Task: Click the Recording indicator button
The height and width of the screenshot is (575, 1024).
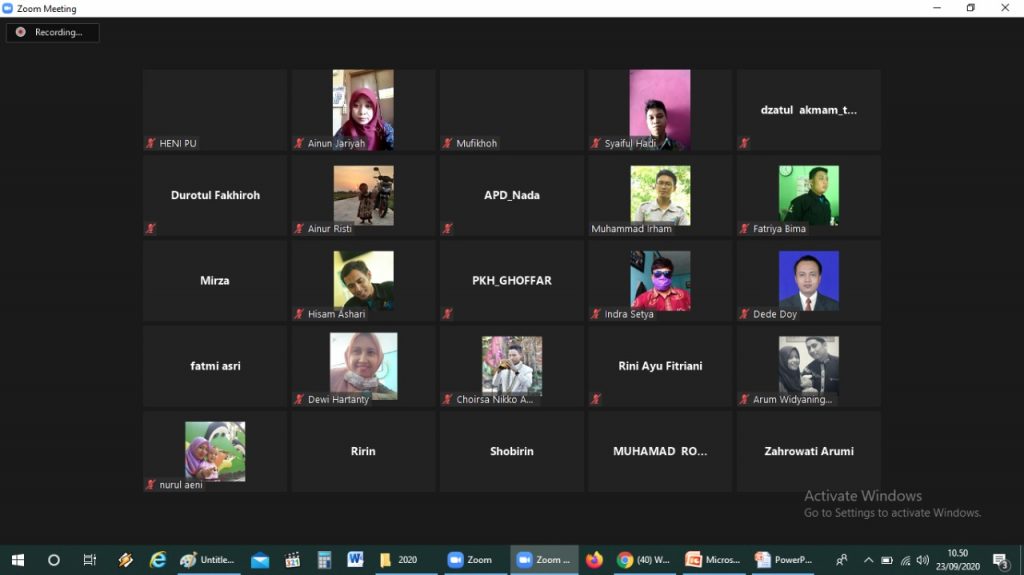Action: 52,32
